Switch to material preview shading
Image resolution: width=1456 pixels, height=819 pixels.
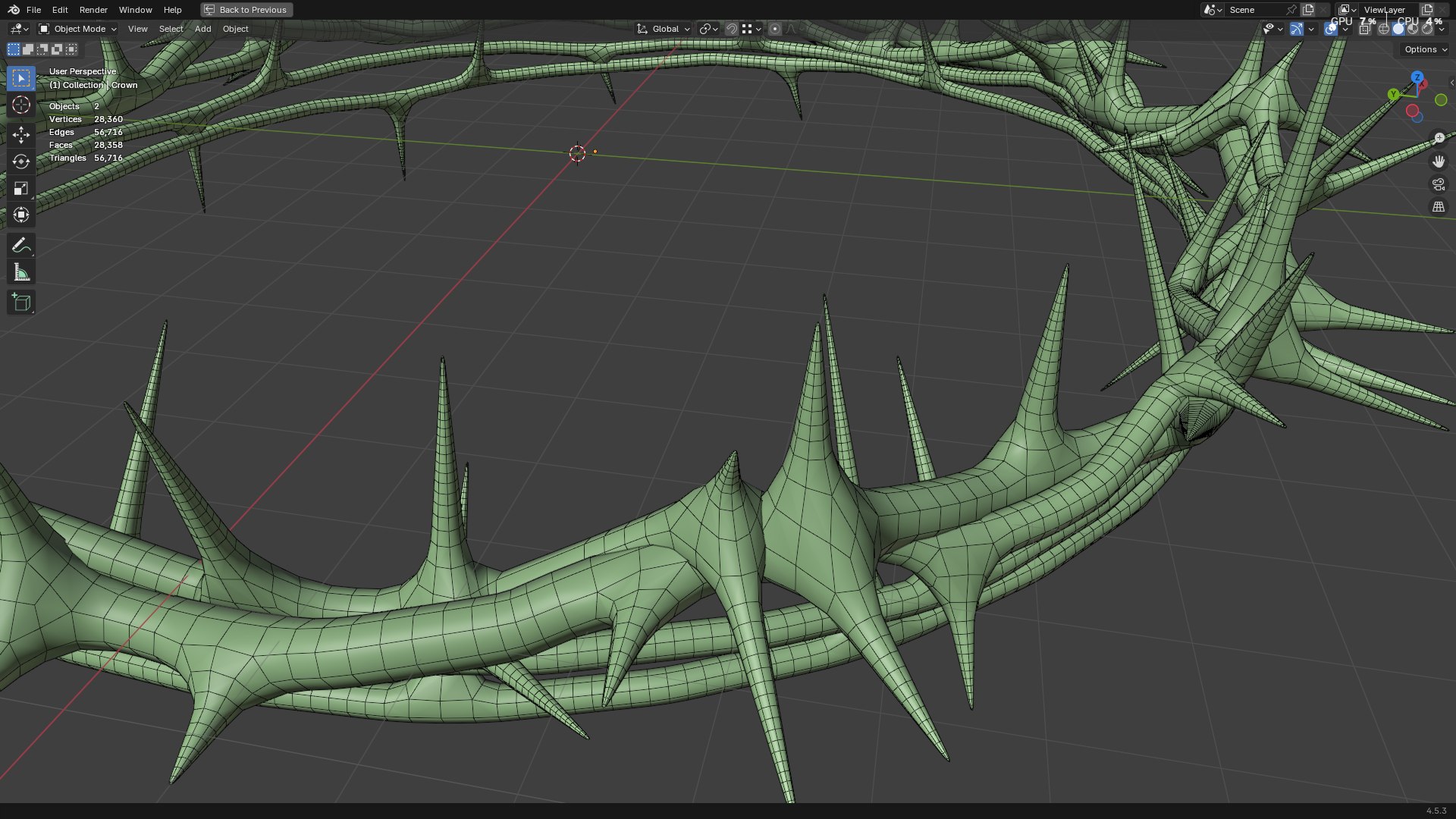click(1413, 29)
